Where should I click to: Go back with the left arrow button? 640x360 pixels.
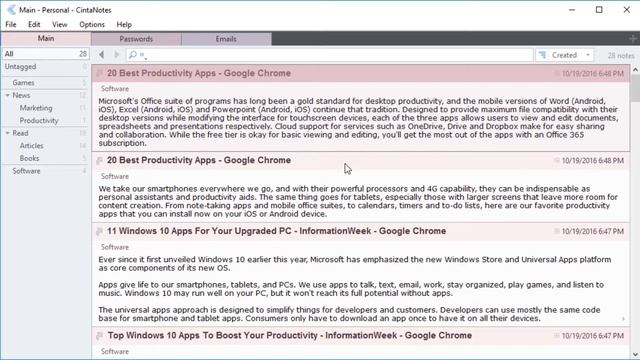pyautogui.click(x=102, y=54)
